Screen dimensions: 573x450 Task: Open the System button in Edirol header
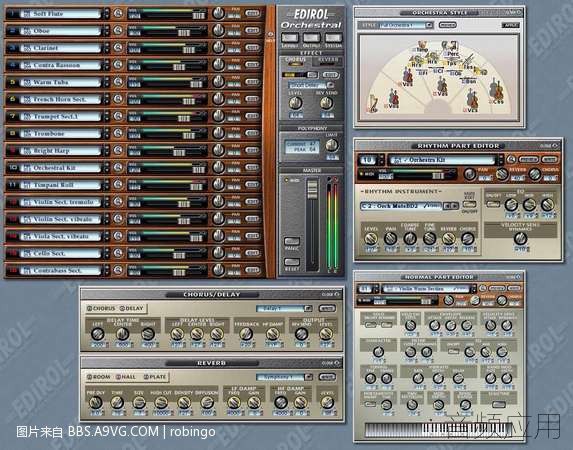point(333,38)
